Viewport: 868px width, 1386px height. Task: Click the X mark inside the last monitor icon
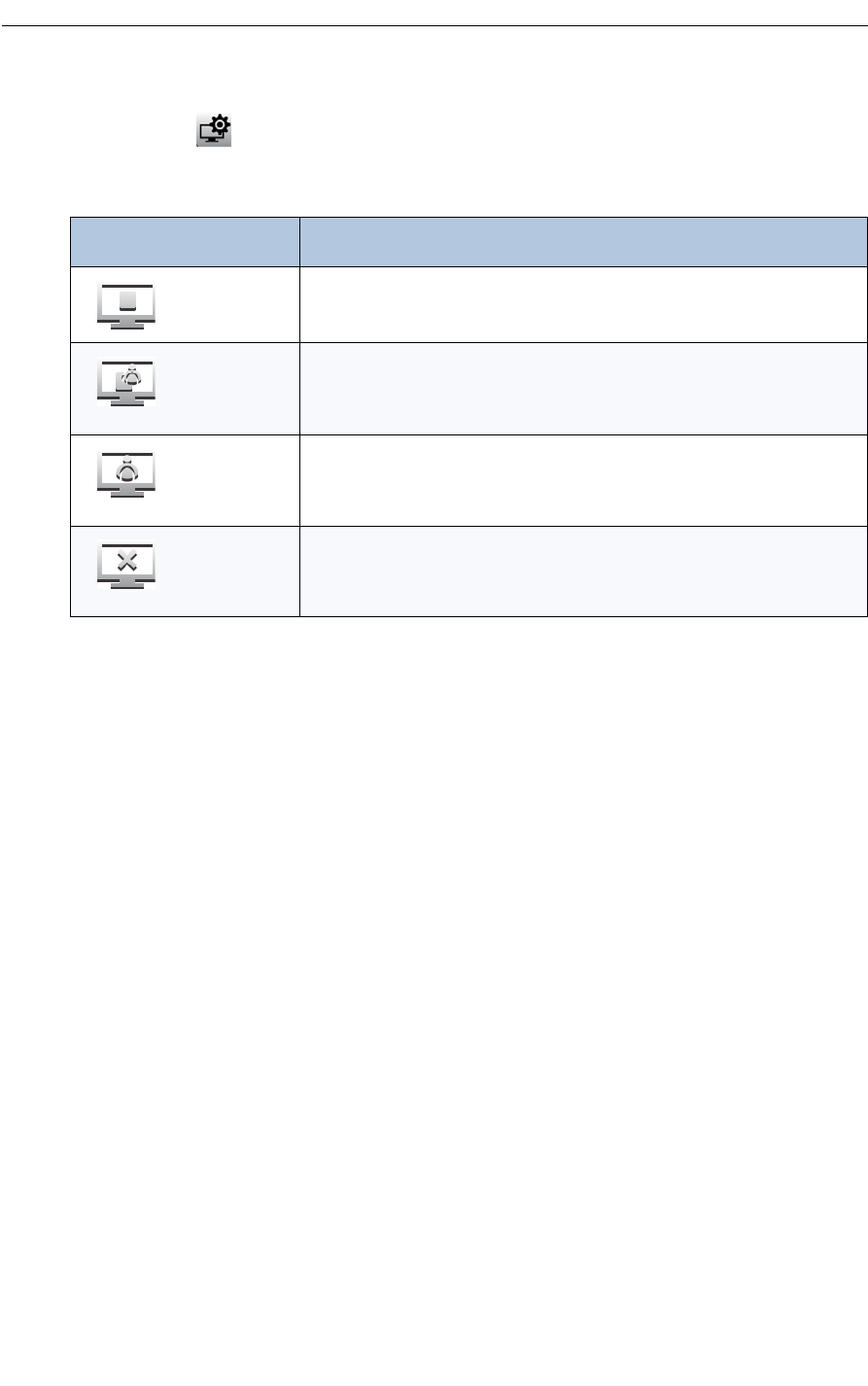coord(126,562)
